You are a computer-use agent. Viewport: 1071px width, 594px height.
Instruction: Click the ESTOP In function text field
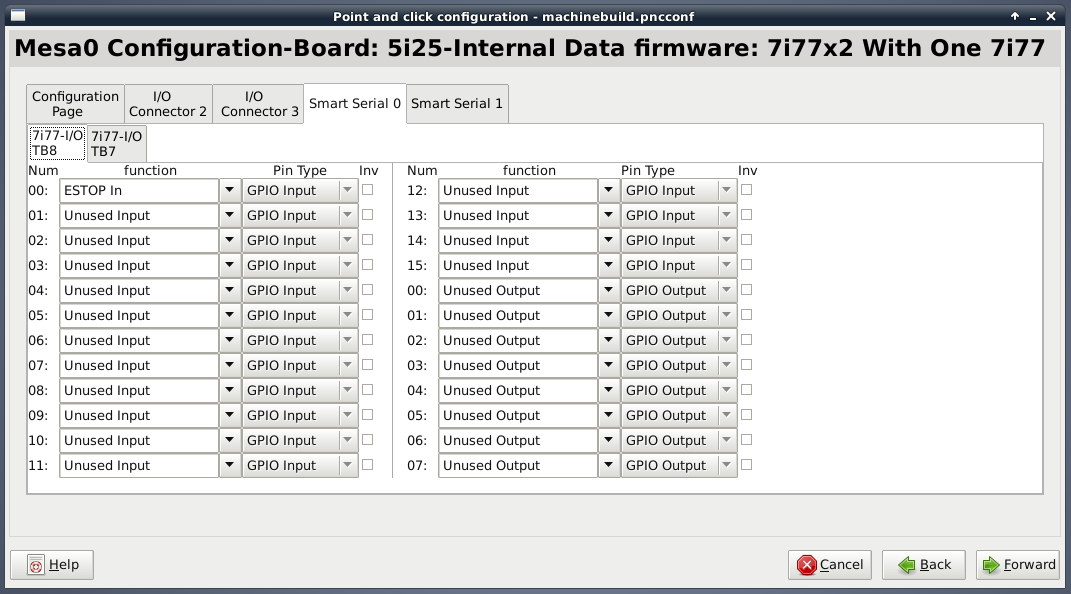click(x=139, y=190)
